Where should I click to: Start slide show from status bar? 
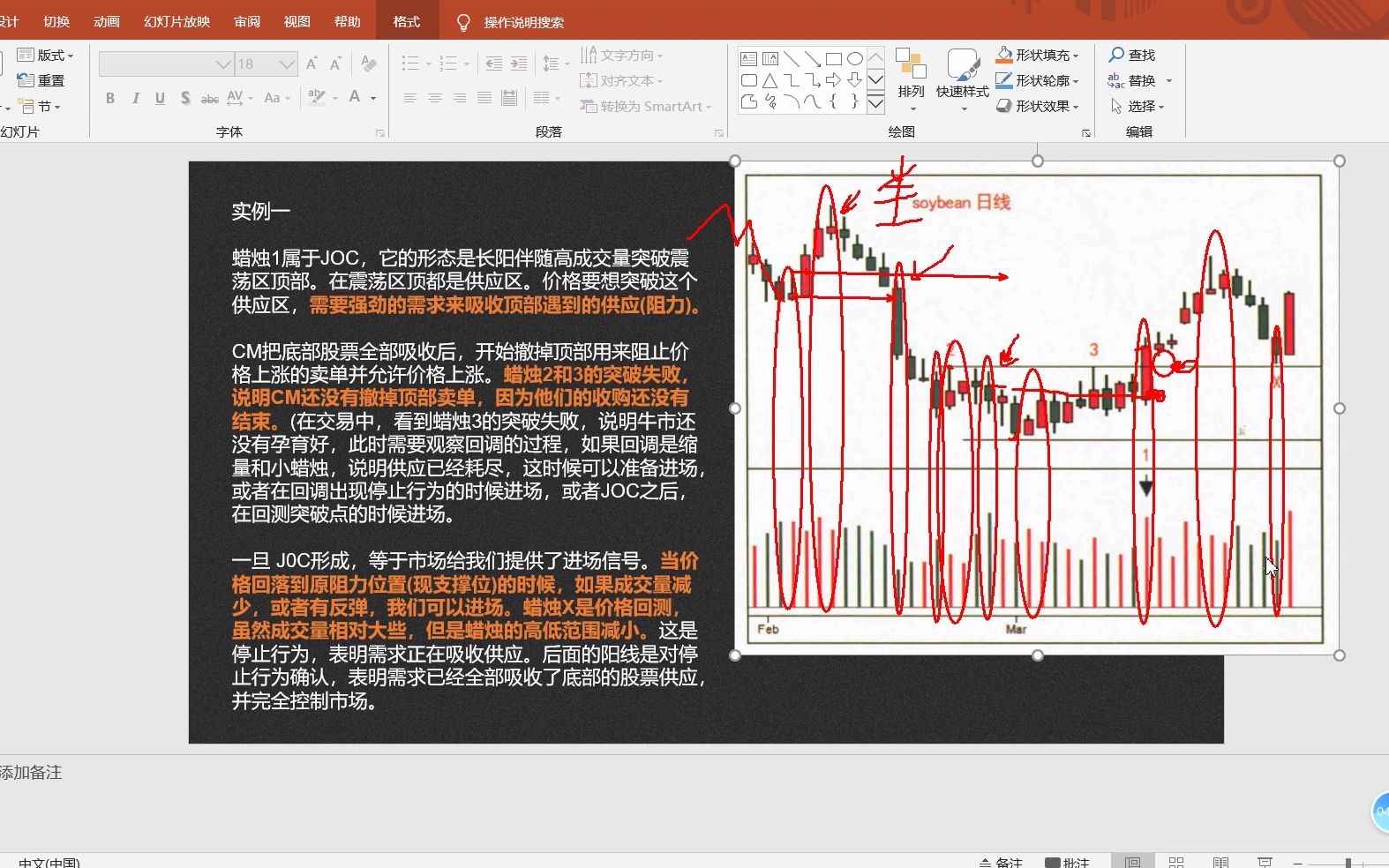[1265, 862]
